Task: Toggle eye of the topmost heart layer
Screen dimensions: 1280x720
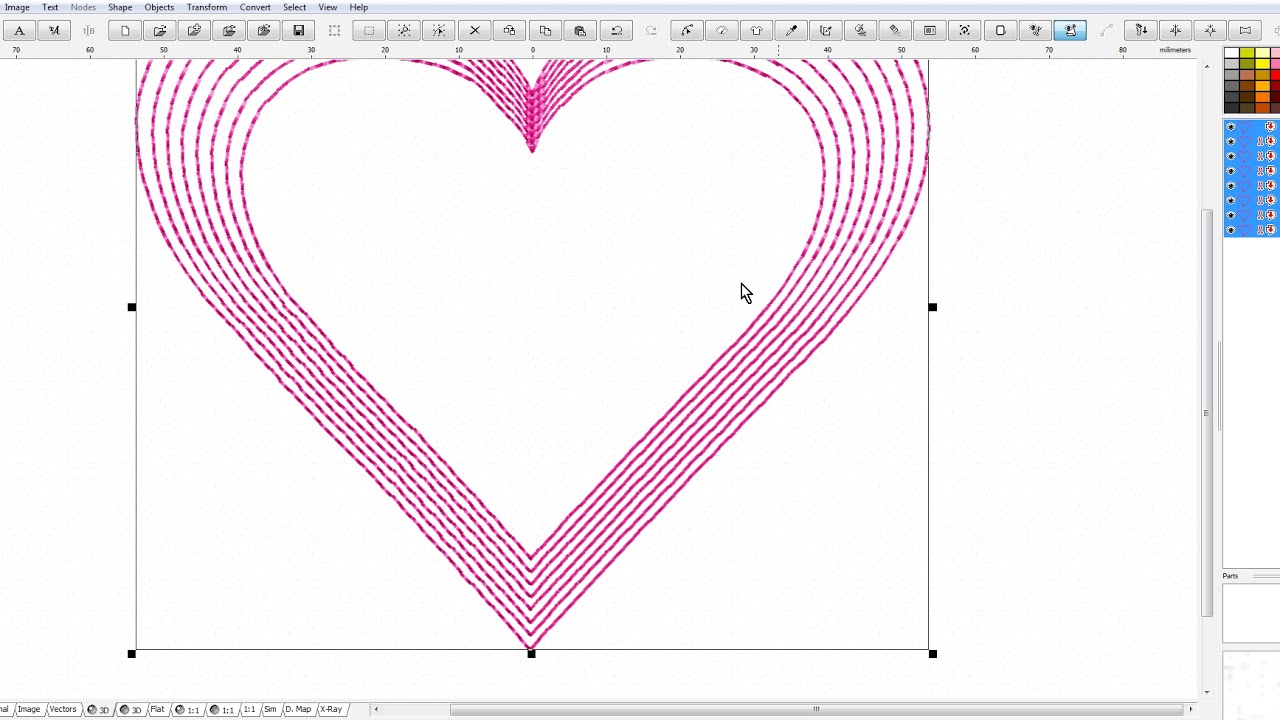Action: (1231, 127)
